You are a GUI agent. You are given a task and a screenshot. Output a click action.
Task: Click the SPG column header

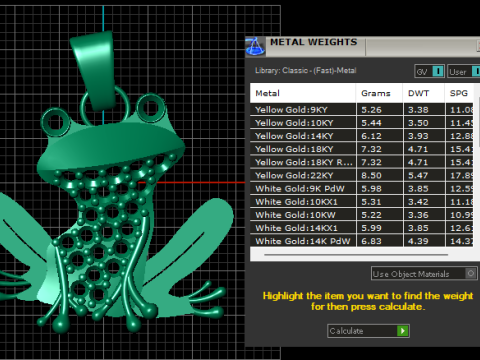pyautogui.click(x=459, y=93)
